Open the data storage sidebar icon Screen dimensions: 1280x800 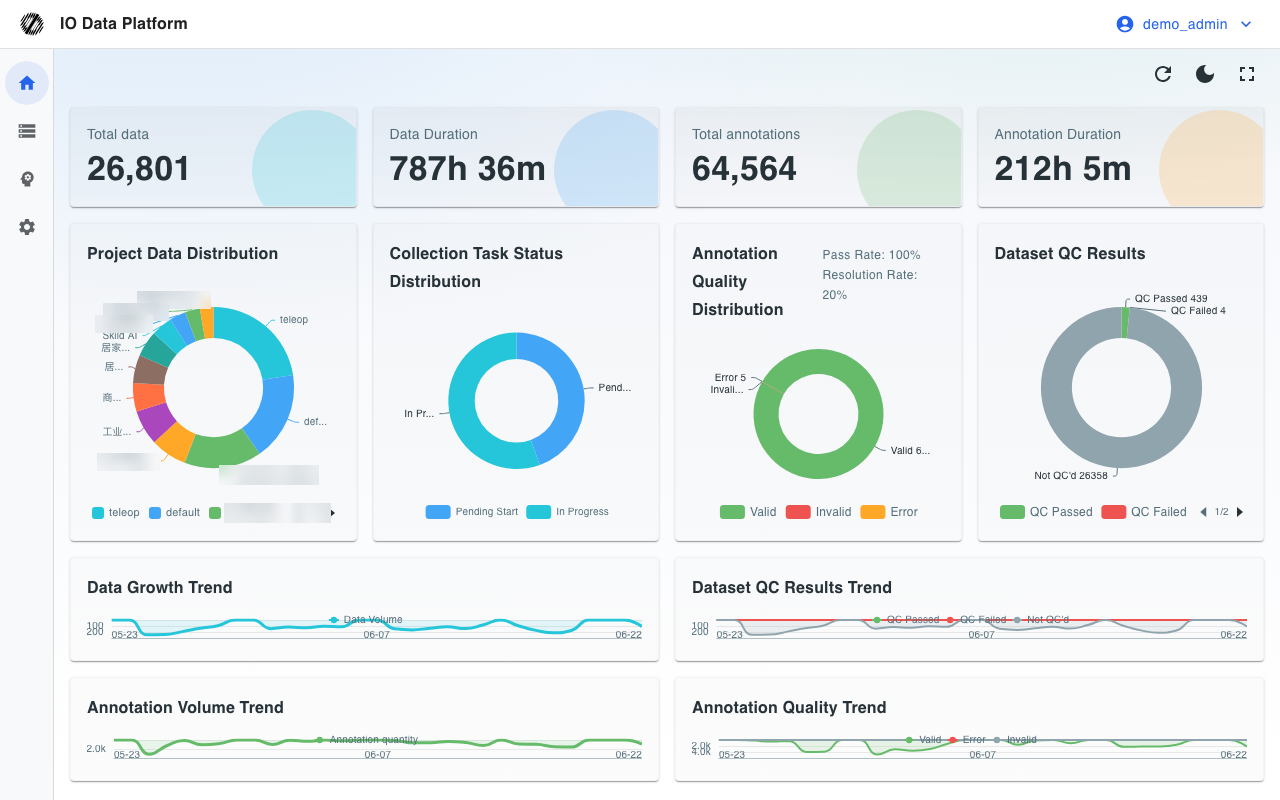pos(27,131)
